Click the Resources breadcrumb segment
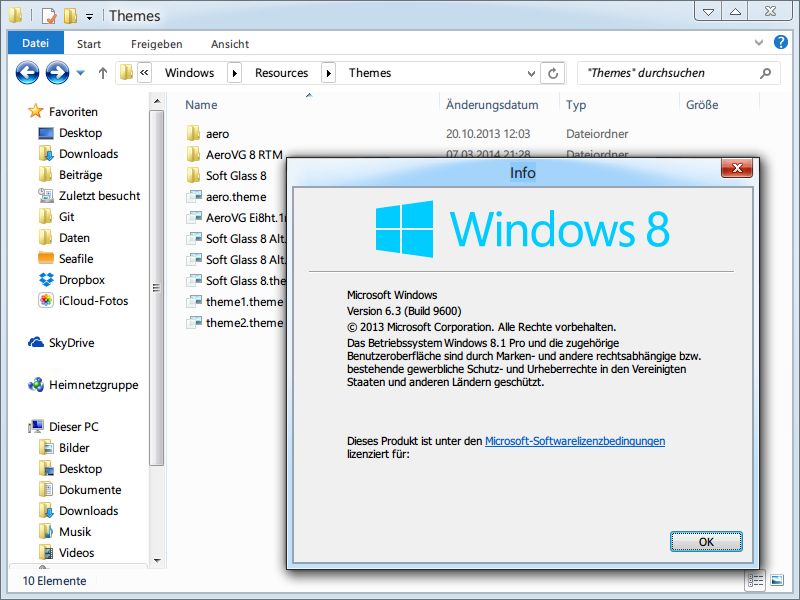 pos(282,73)
